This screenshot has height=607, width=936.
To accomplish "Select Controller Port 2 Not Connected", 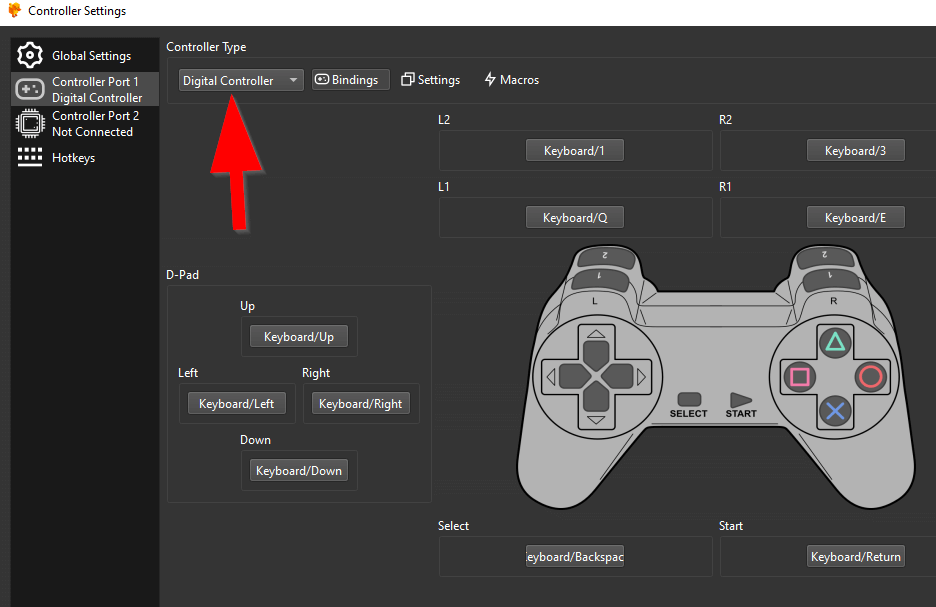I will tap(85, 124).
